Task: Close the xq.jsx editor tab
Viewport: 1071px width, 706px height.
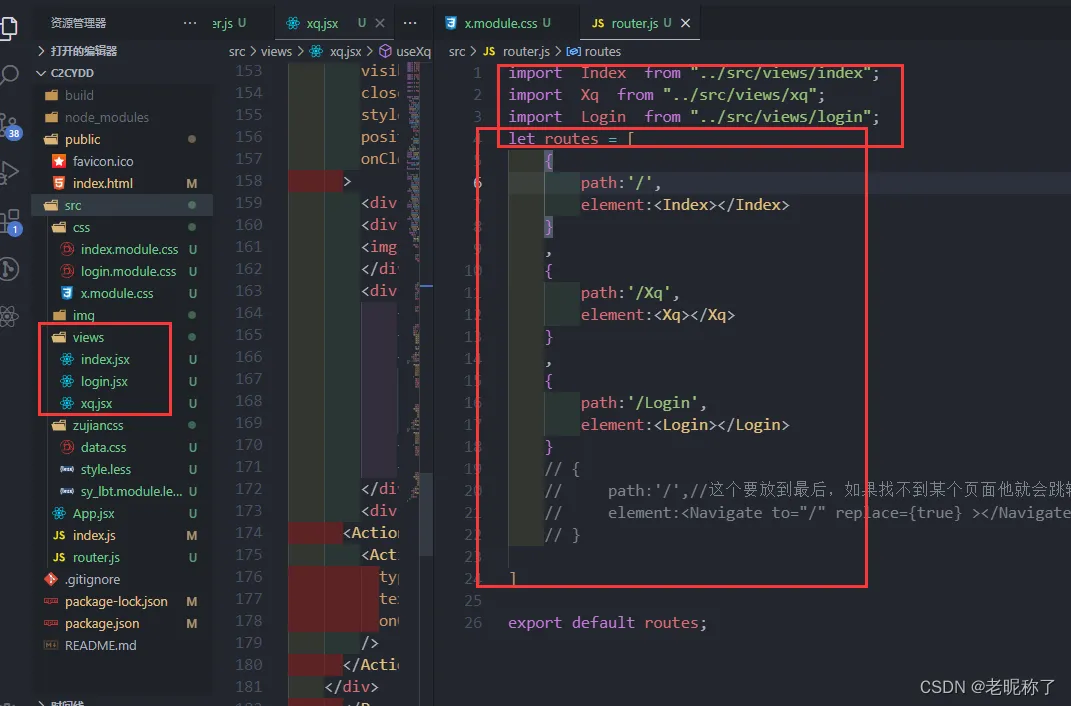Action: click(x=380, y=23)
